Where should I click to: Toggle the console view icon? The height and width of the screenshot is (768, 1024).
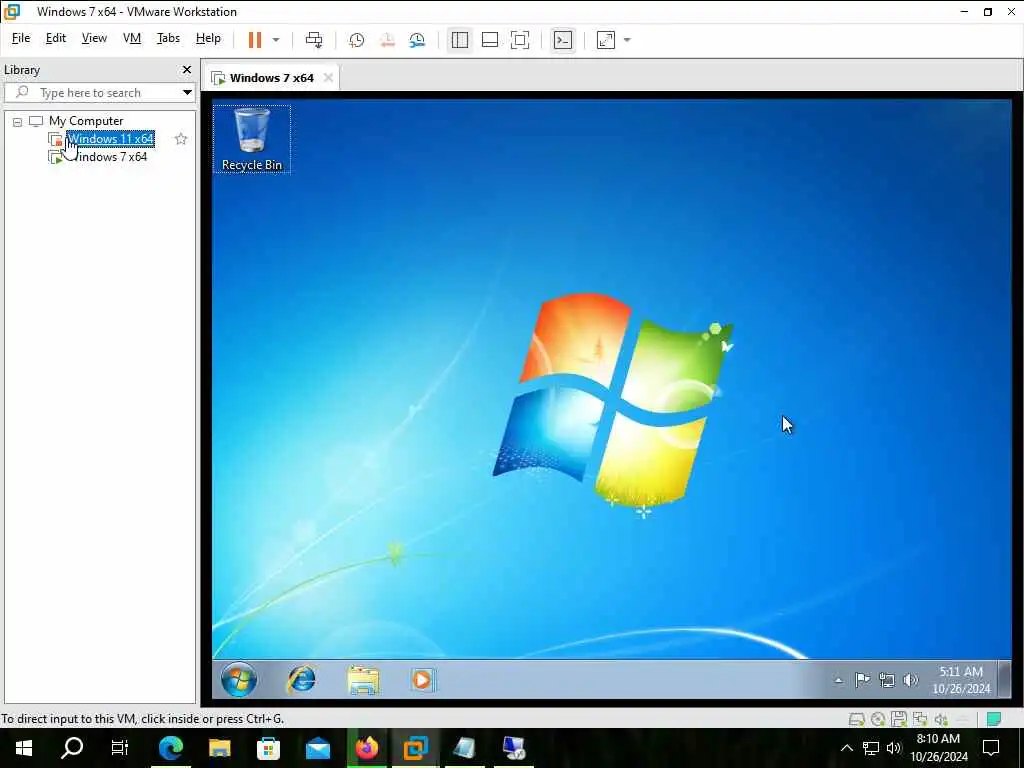point(563,40)
